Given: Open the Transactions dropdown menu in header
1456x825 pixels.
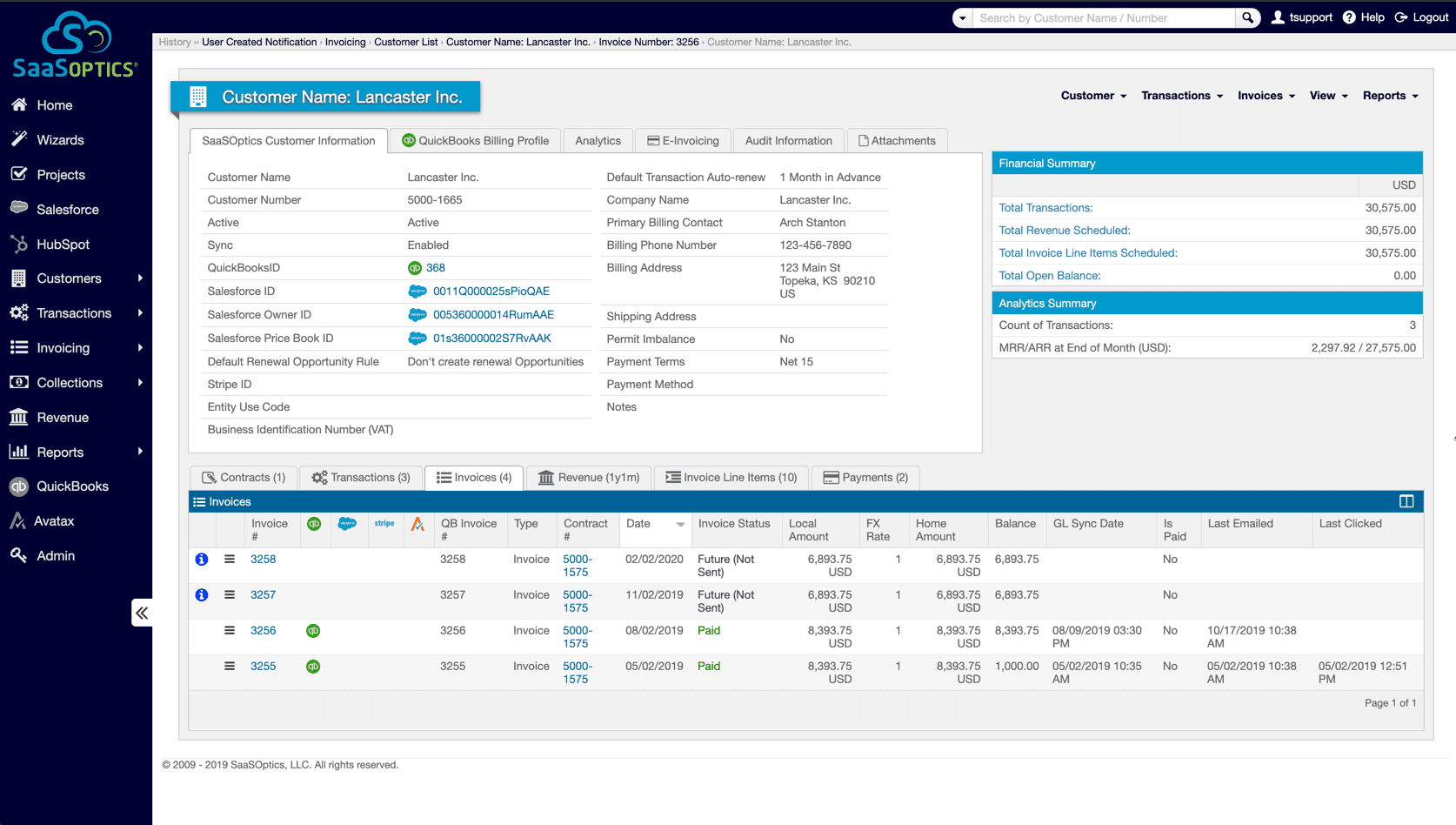Looking at the screenshot, I should (x=1182, y=96).
